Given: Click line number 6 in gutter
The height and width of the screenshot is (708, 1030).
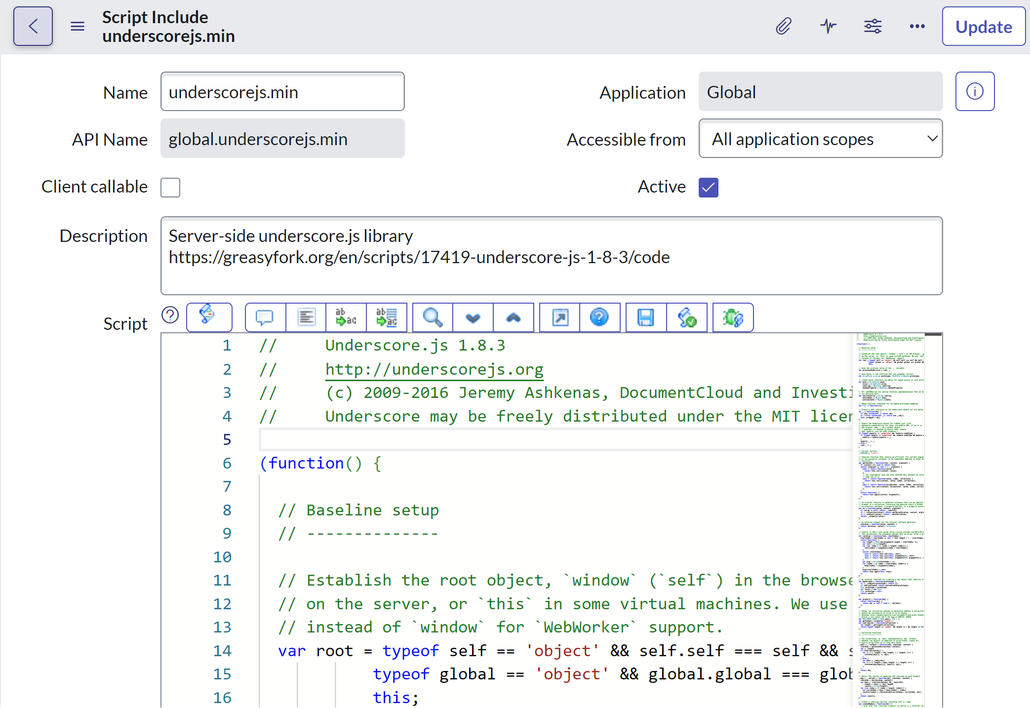Looking at the screenshot, I should (227, 463).
